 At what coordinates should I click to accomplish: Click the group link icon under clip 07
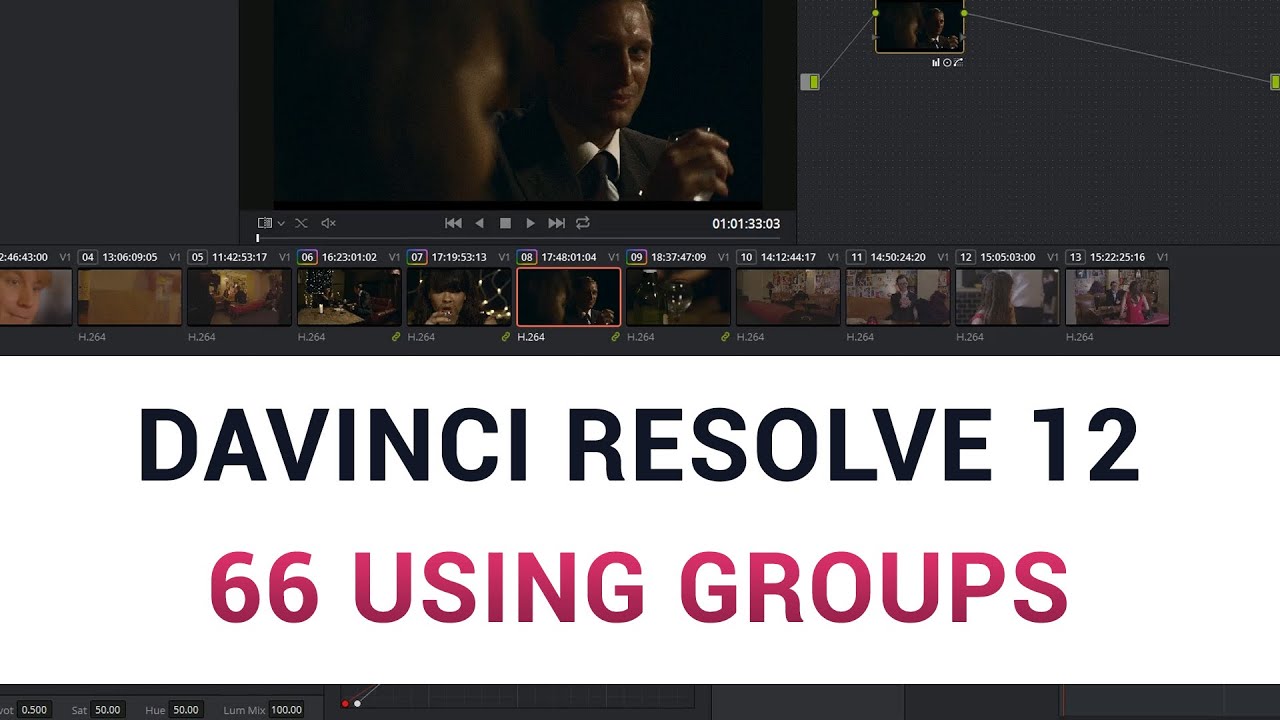point(506,337)
